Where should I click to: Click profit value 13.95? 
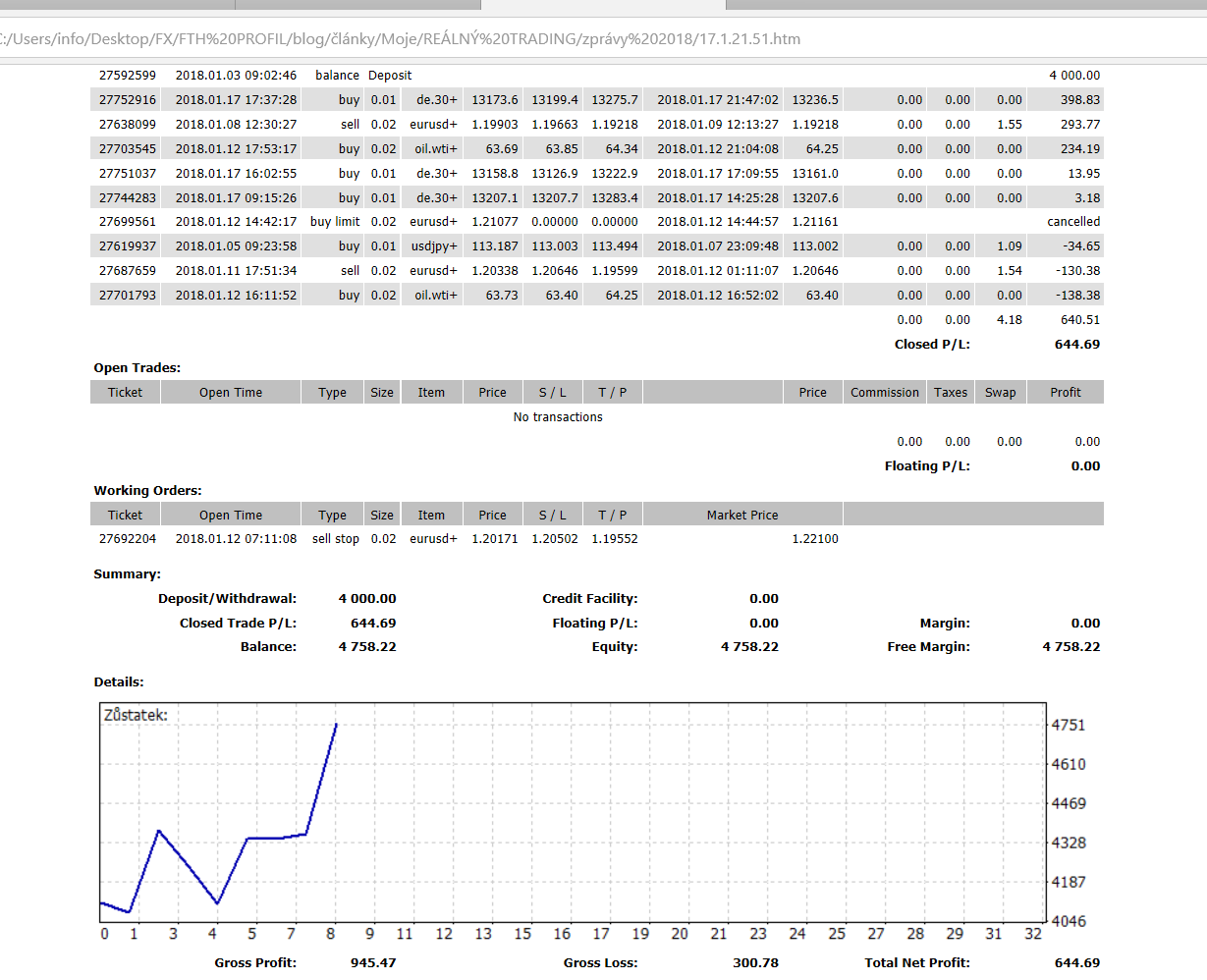pyautogui.click(x=1084, y=173)
